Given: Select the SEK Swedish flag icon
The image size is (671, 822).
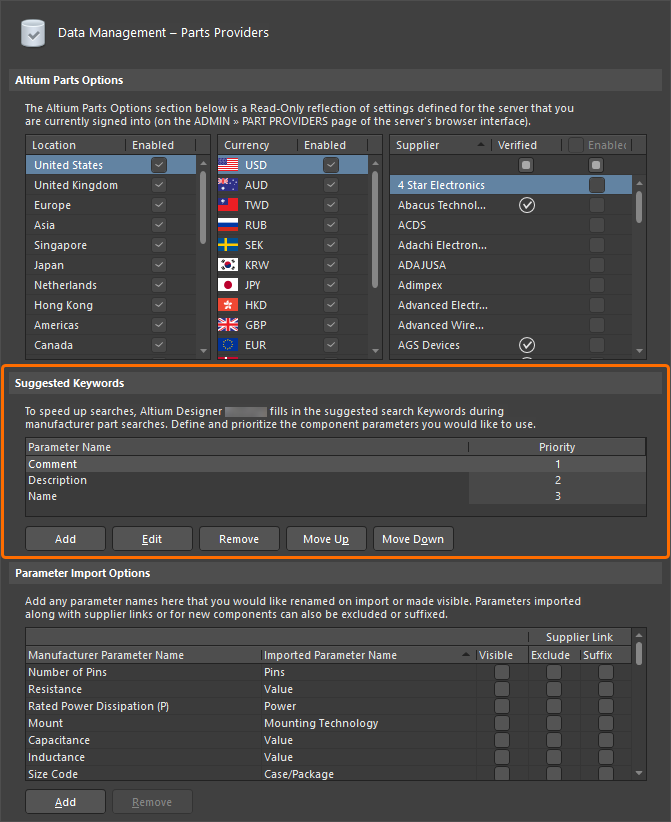Looking at the screenshot, I should point(228,245).
